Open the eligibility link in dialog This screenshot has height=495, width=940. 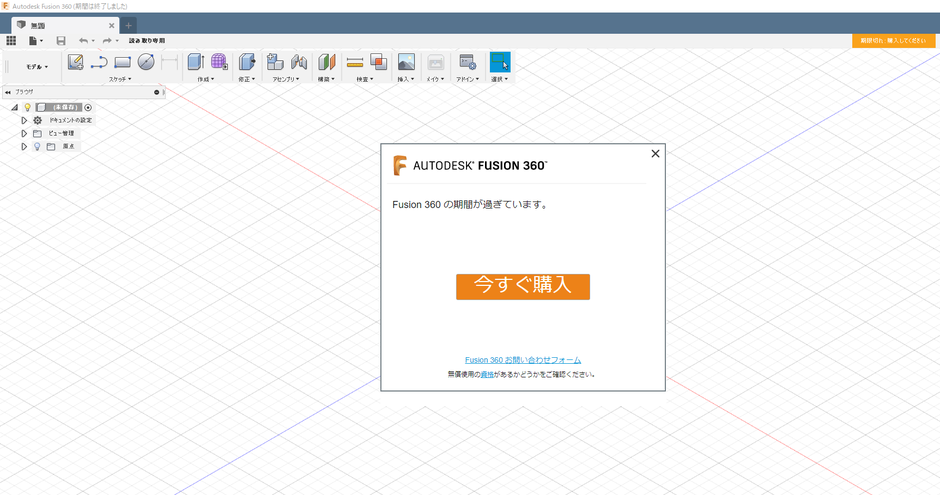[487, 375]
